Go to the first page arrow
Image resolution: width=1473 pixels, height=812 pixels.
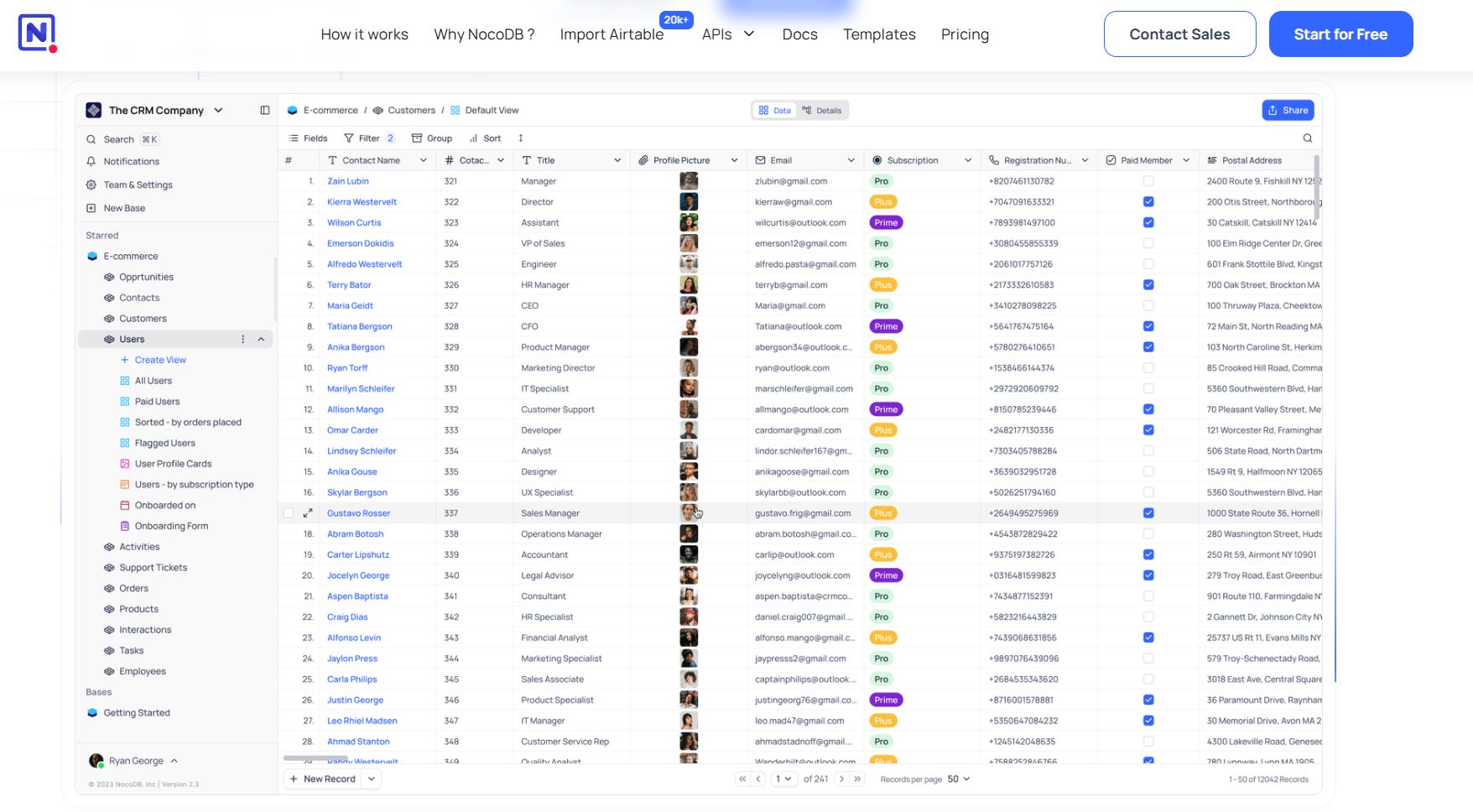point(742,779)
